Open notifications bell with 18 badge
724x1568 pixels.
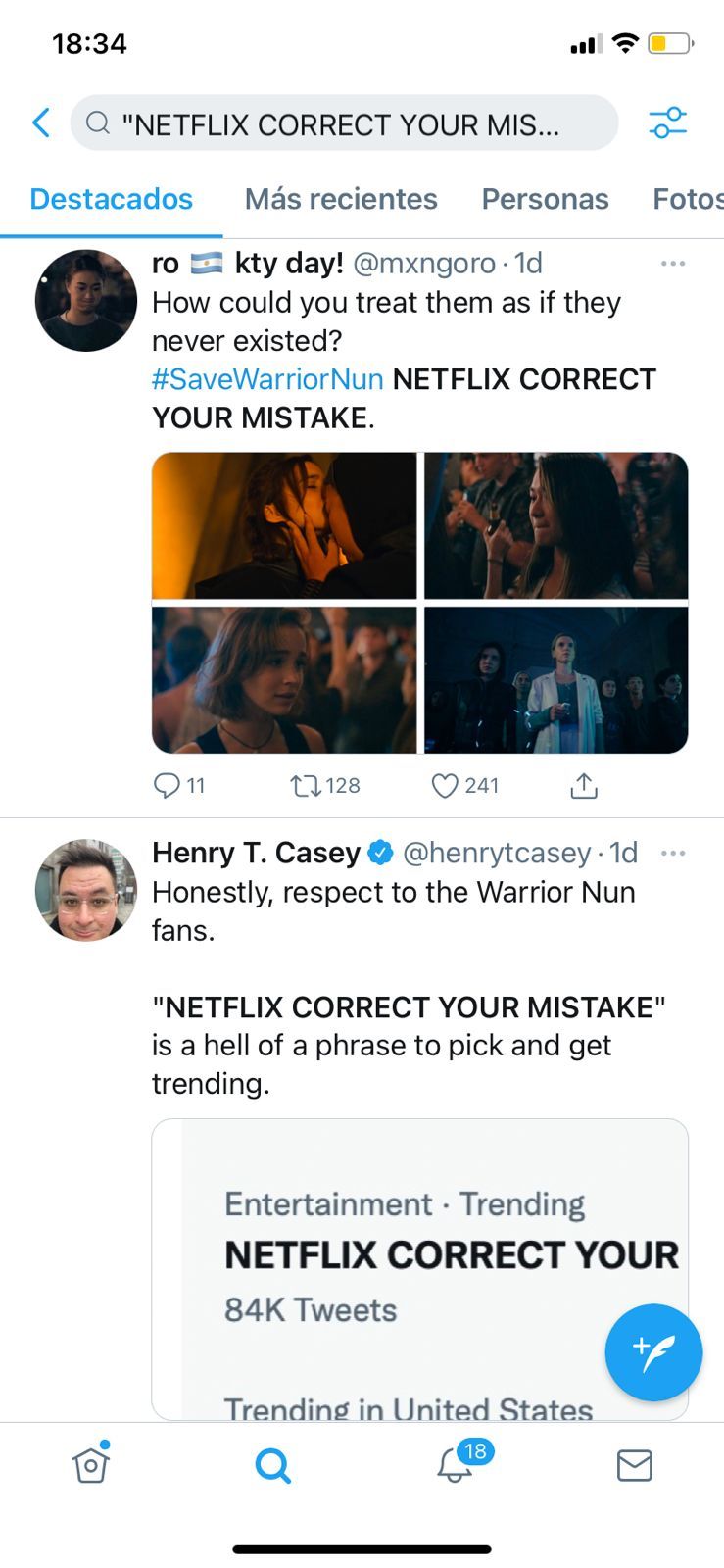[x=456, y=1465]
